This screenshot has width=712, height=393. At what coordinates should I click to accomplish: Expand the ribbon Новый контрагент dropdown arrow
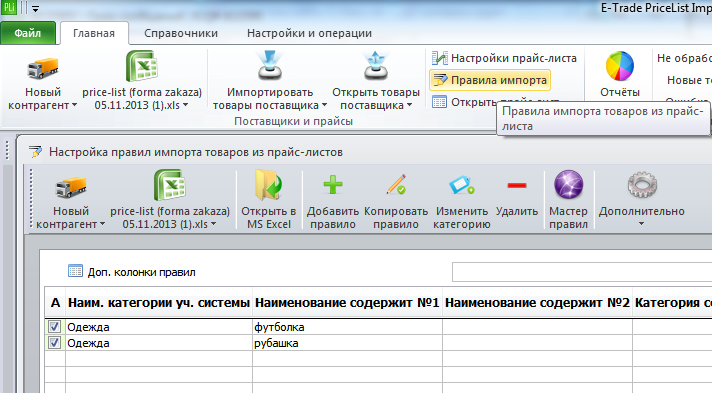[x=74, y=105]
